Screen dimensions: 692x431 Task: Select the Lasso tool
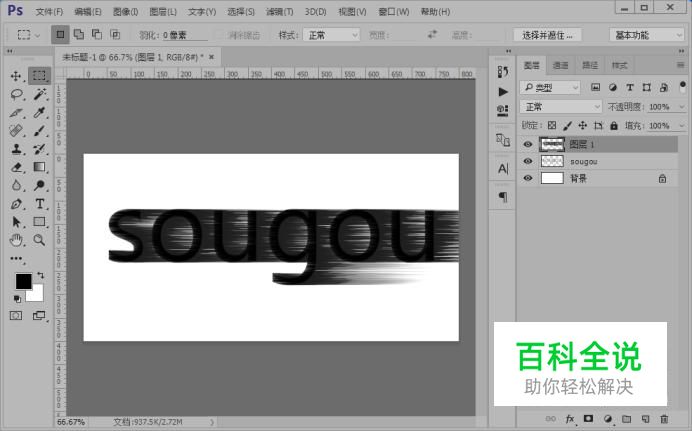point(16,94)
